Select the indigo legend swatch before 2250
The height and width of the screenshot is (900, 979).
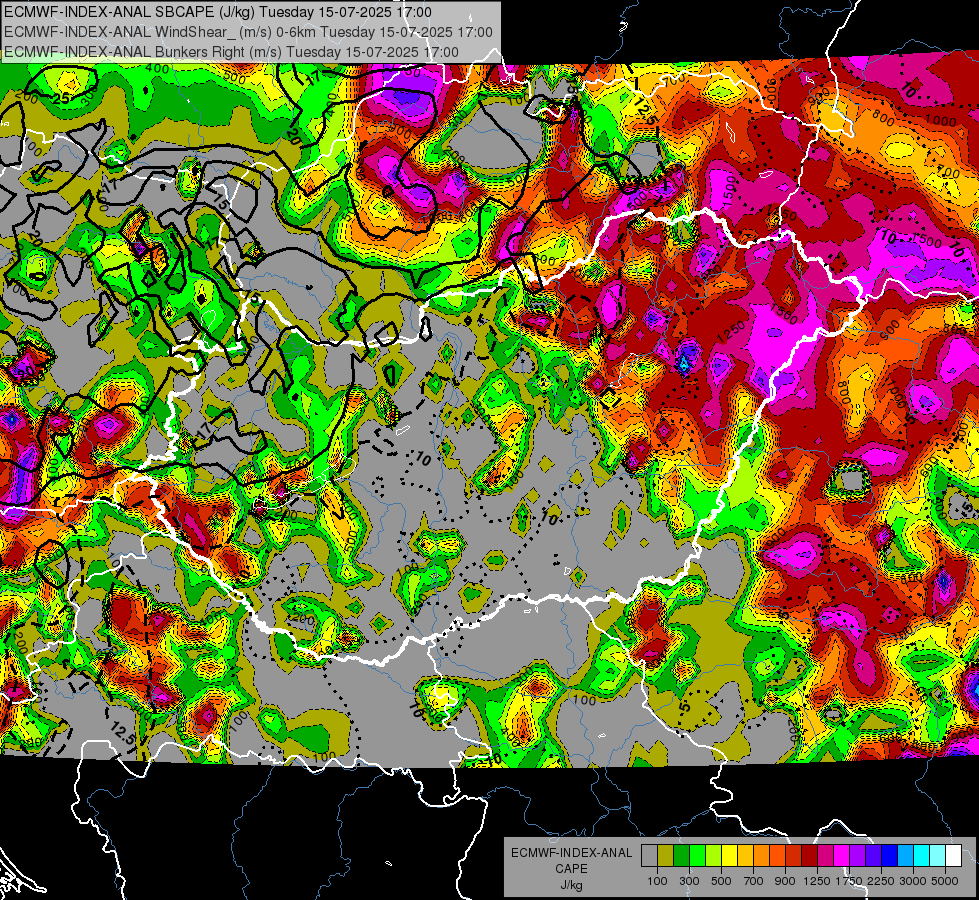pos(873,856)
